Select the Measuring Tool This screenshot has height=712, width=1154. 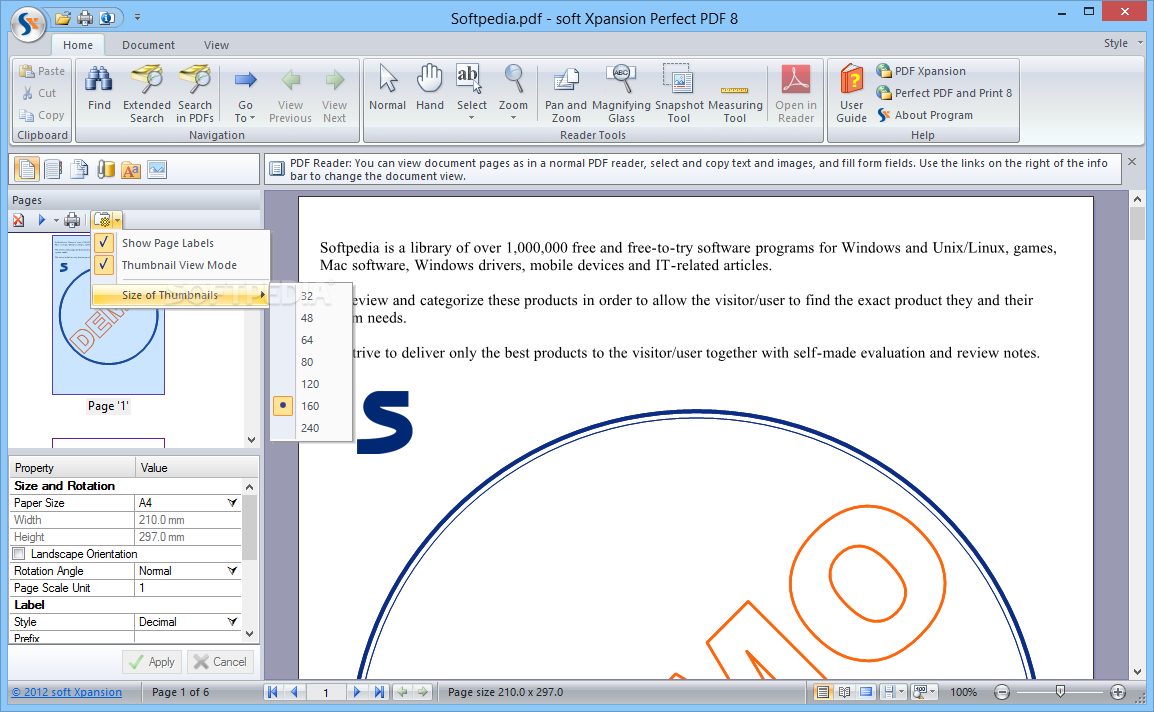734,94
